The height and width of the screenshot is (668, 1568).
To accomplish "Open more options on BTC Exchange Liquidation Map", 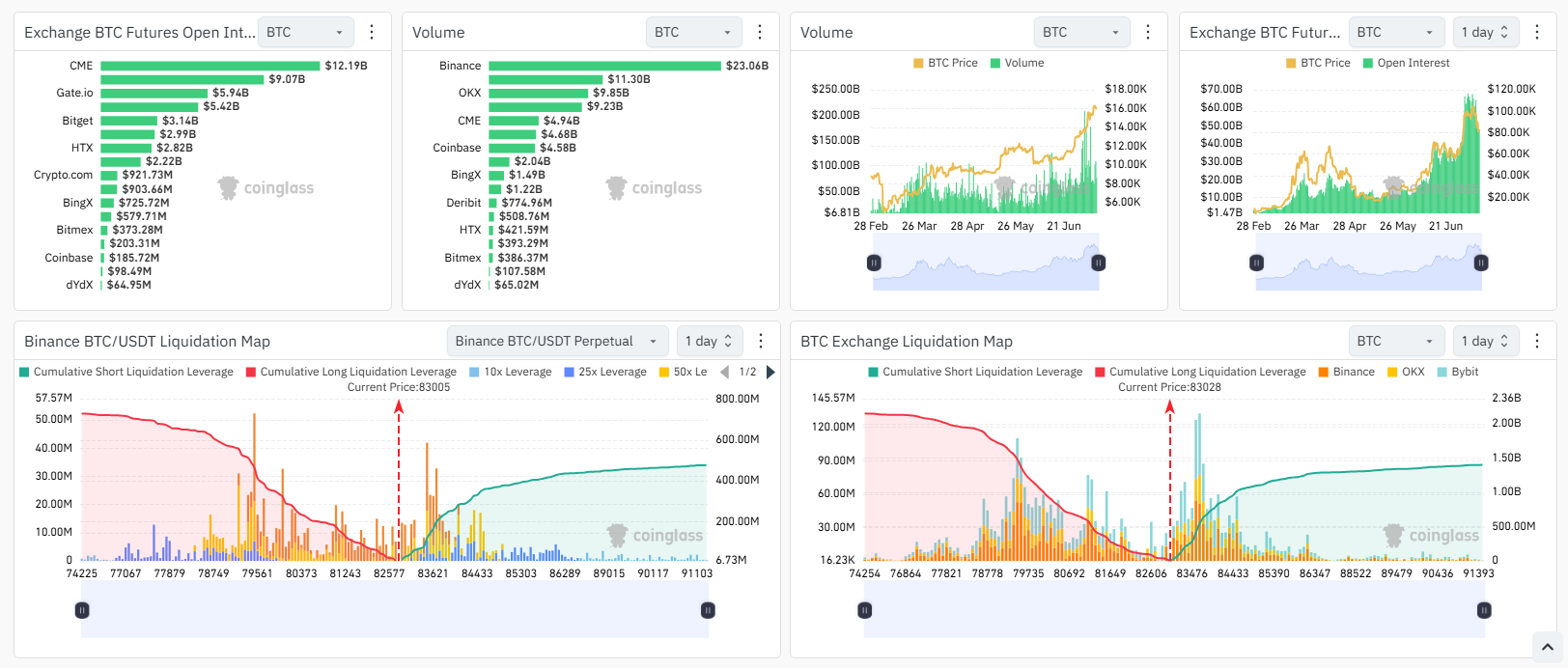I will point(1537,341).
